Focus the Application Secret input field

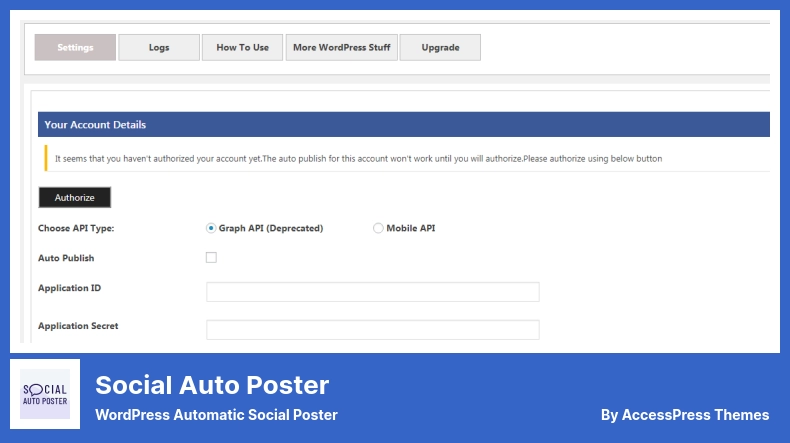point(373,330)
